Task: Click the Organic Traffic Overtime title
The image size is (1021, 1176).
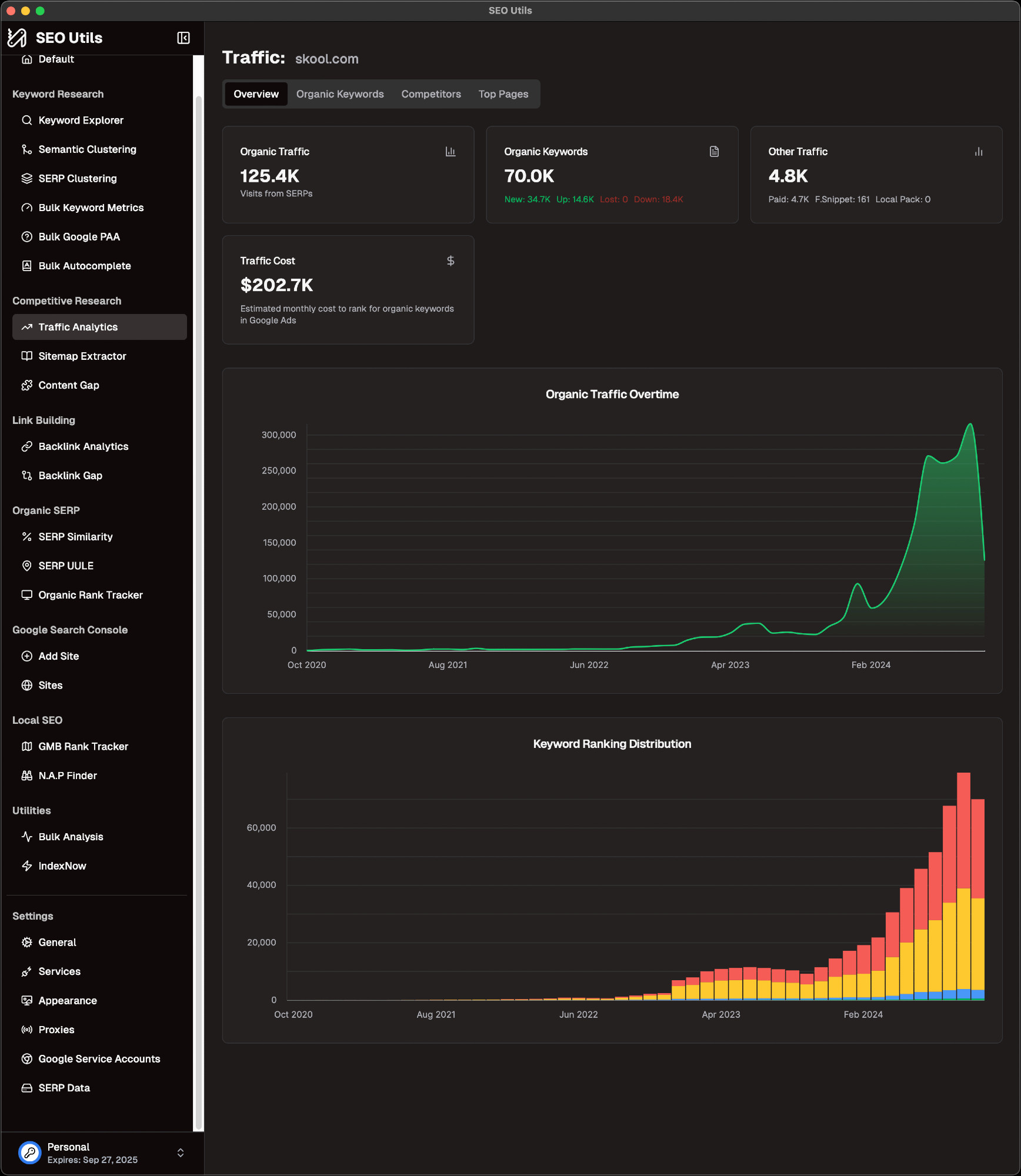Action: [612, 395]
